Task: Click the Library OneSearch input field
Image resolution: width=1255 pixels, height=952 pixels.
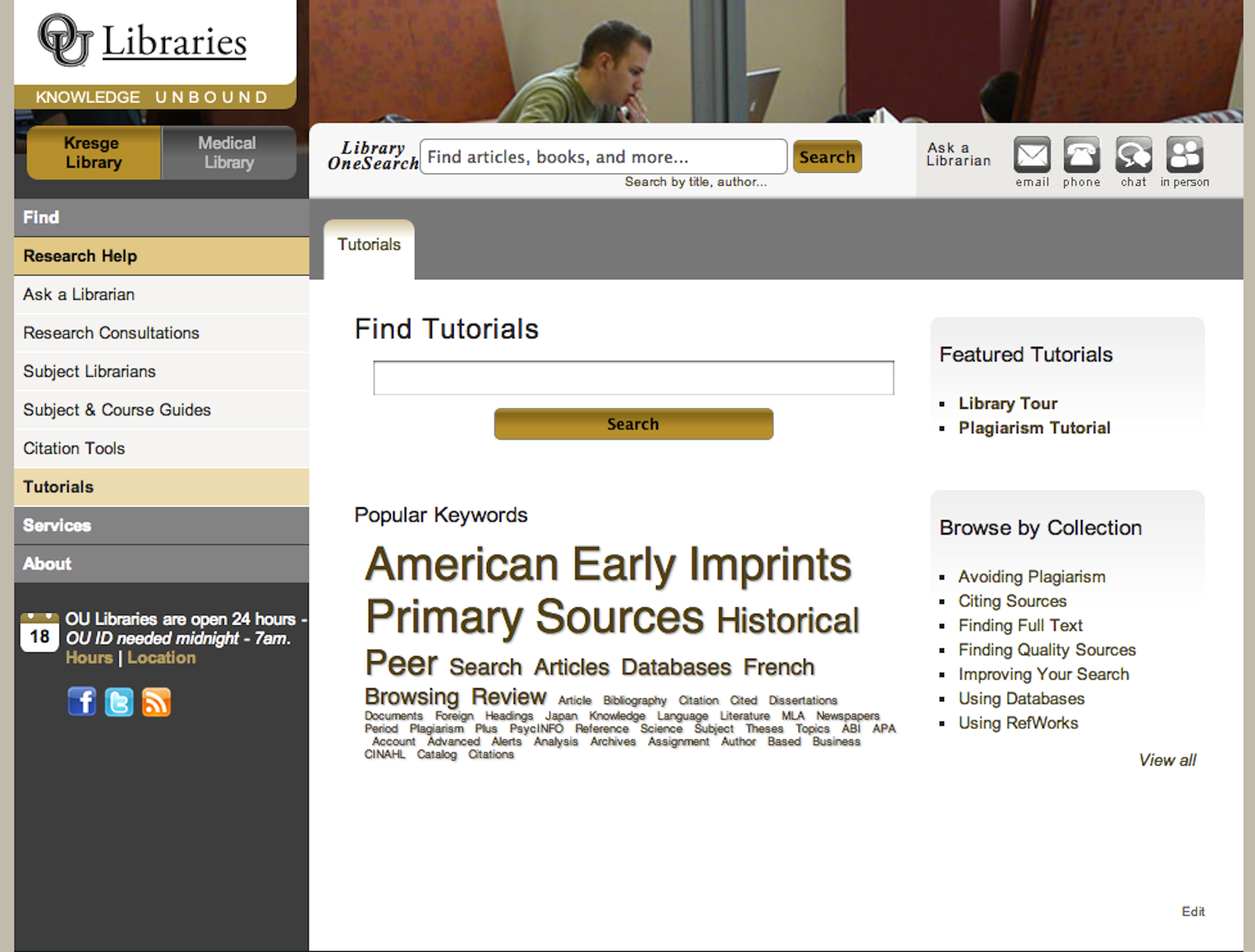Action: [603, 157]
